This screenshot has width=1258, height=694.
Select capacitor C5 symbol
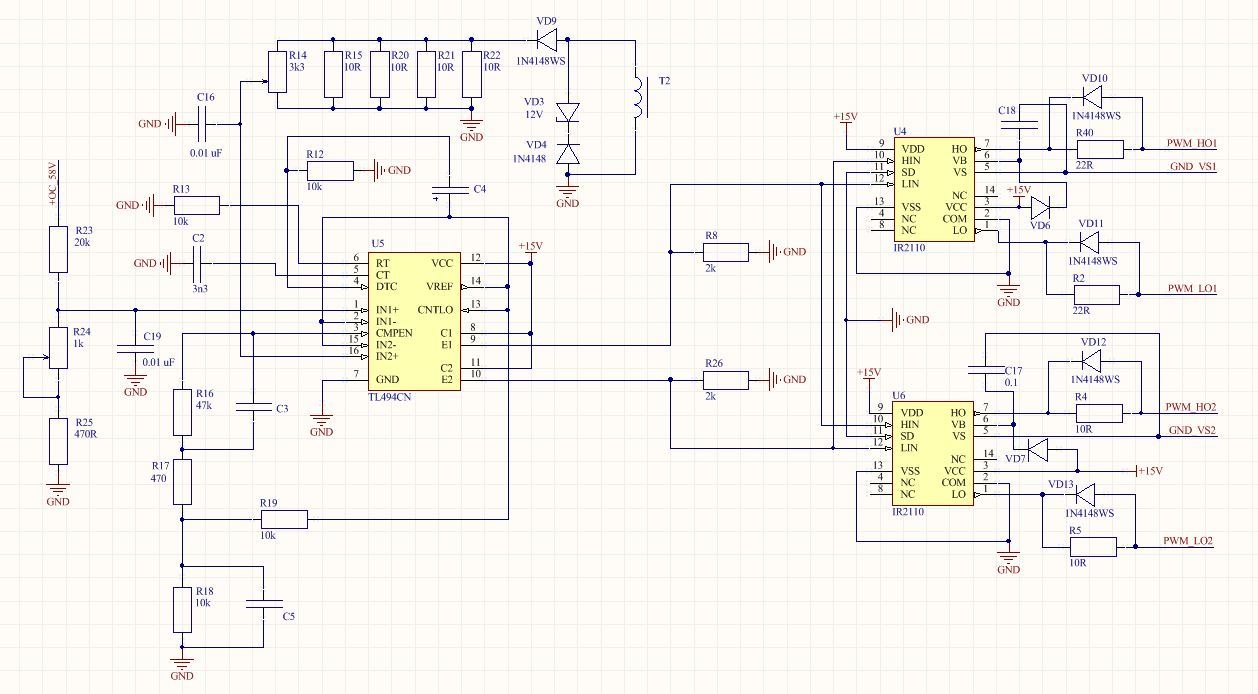coord(264,602)
